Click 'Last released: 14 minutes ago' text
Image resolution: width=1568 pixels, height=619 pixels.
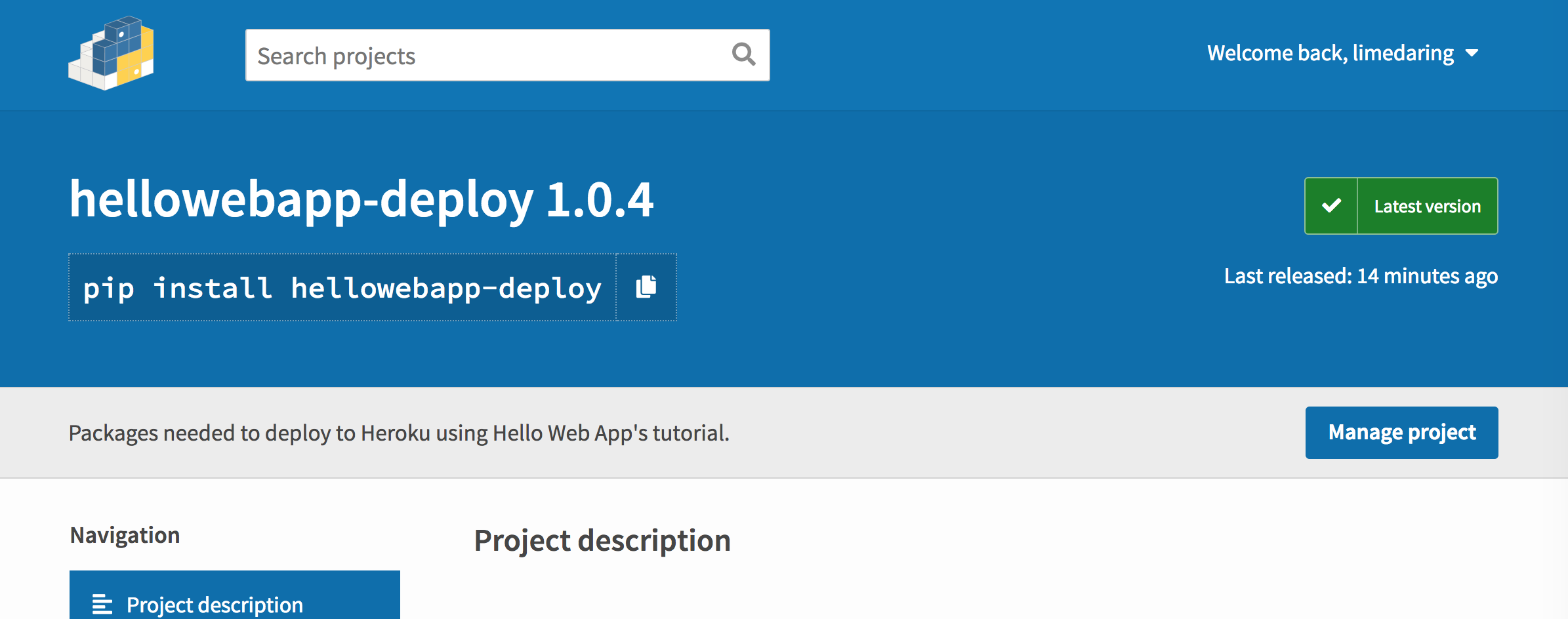coord(1361,276)
